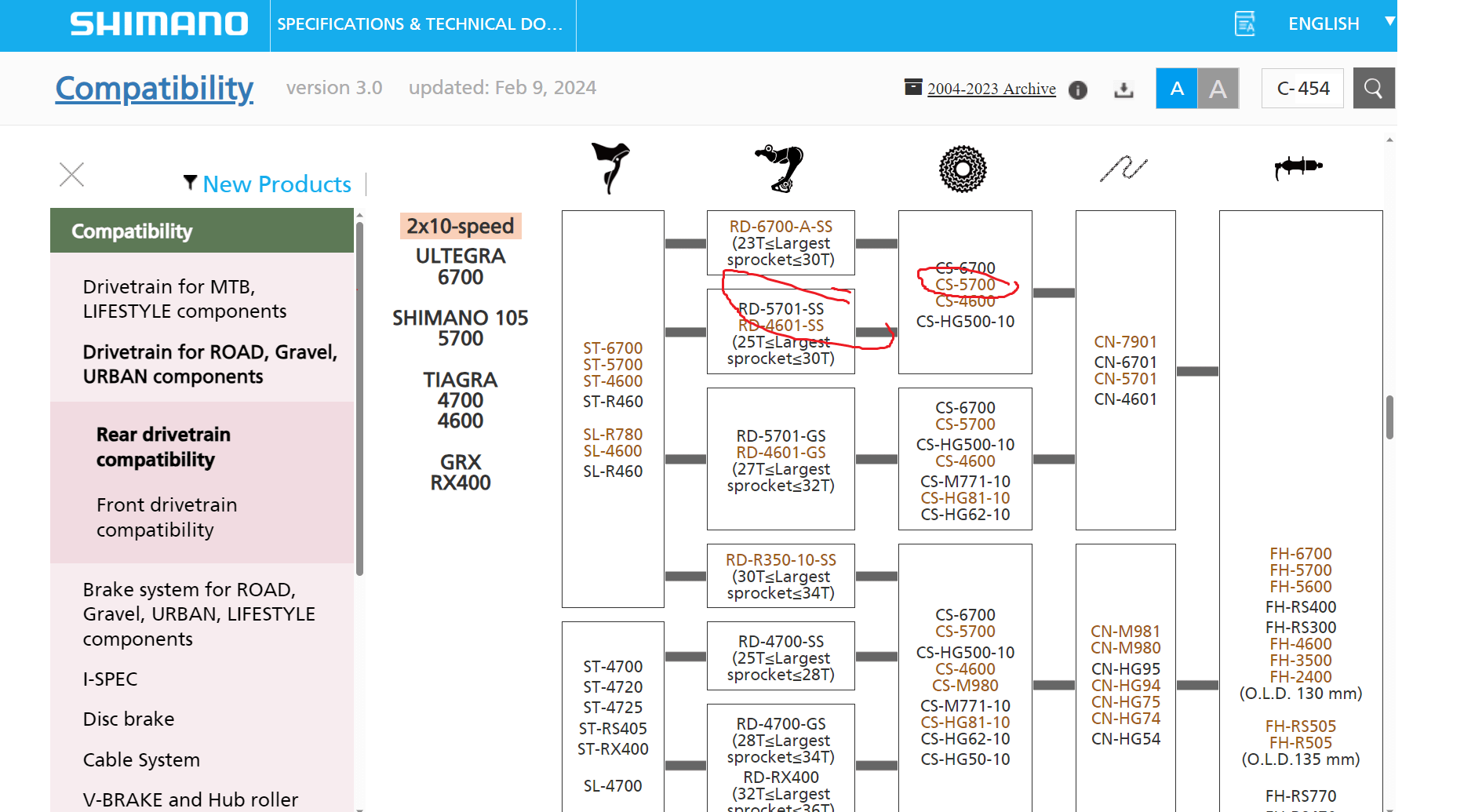Viewport: 1464px width, 812px height.
Task: Open the language translation icon
Action: [x=1245, y=24]
